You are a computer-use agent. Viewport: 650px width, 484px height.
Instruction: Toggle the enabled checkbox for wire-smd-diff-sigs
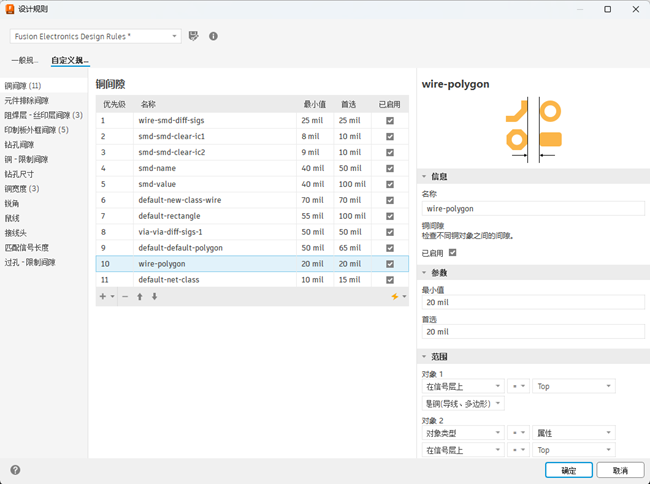(x=390, y=121)
